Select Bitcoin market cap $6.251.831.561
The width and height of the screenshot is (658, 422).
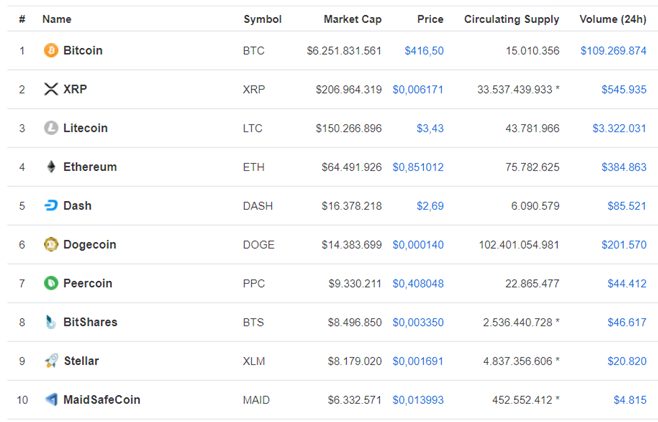(344, 51)
